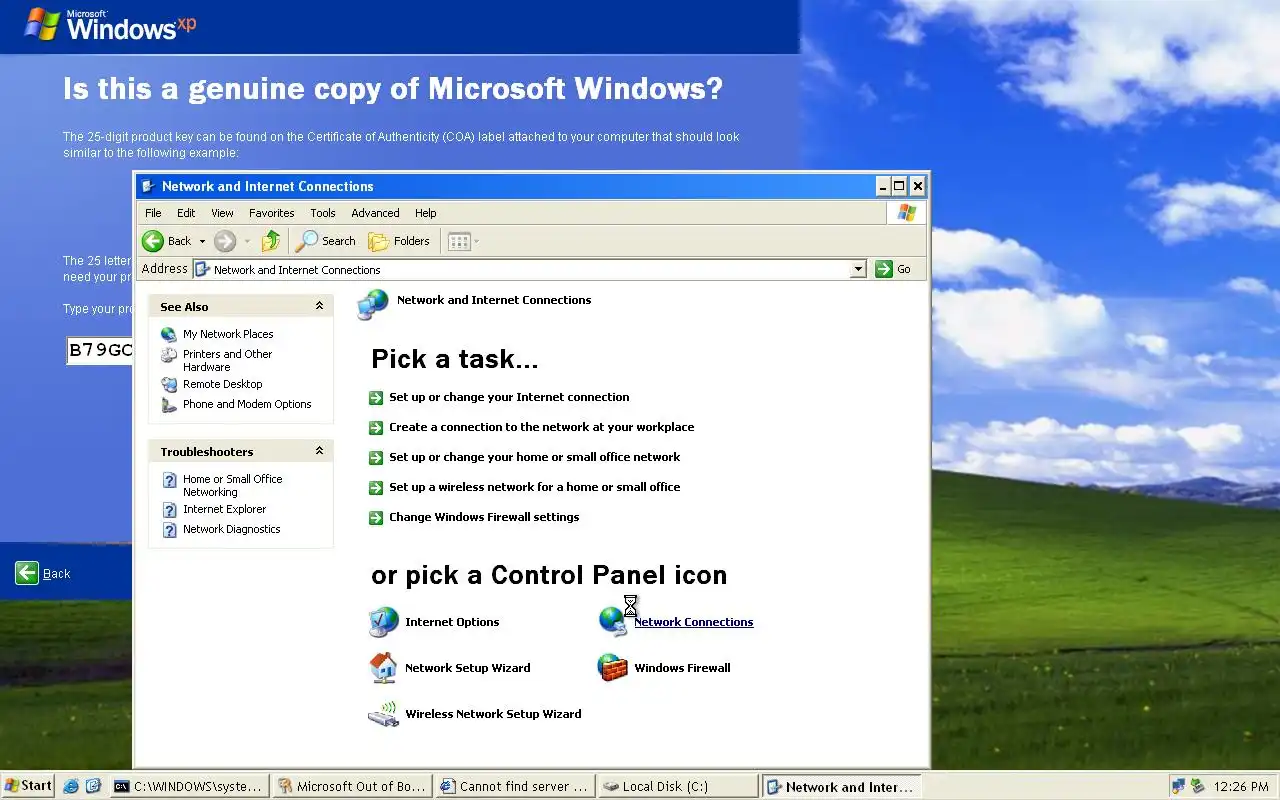The width and height of the screenshot is (1280, 800).
Task: Click arrow beside wireless network setup task
Action: click(376, 488)
